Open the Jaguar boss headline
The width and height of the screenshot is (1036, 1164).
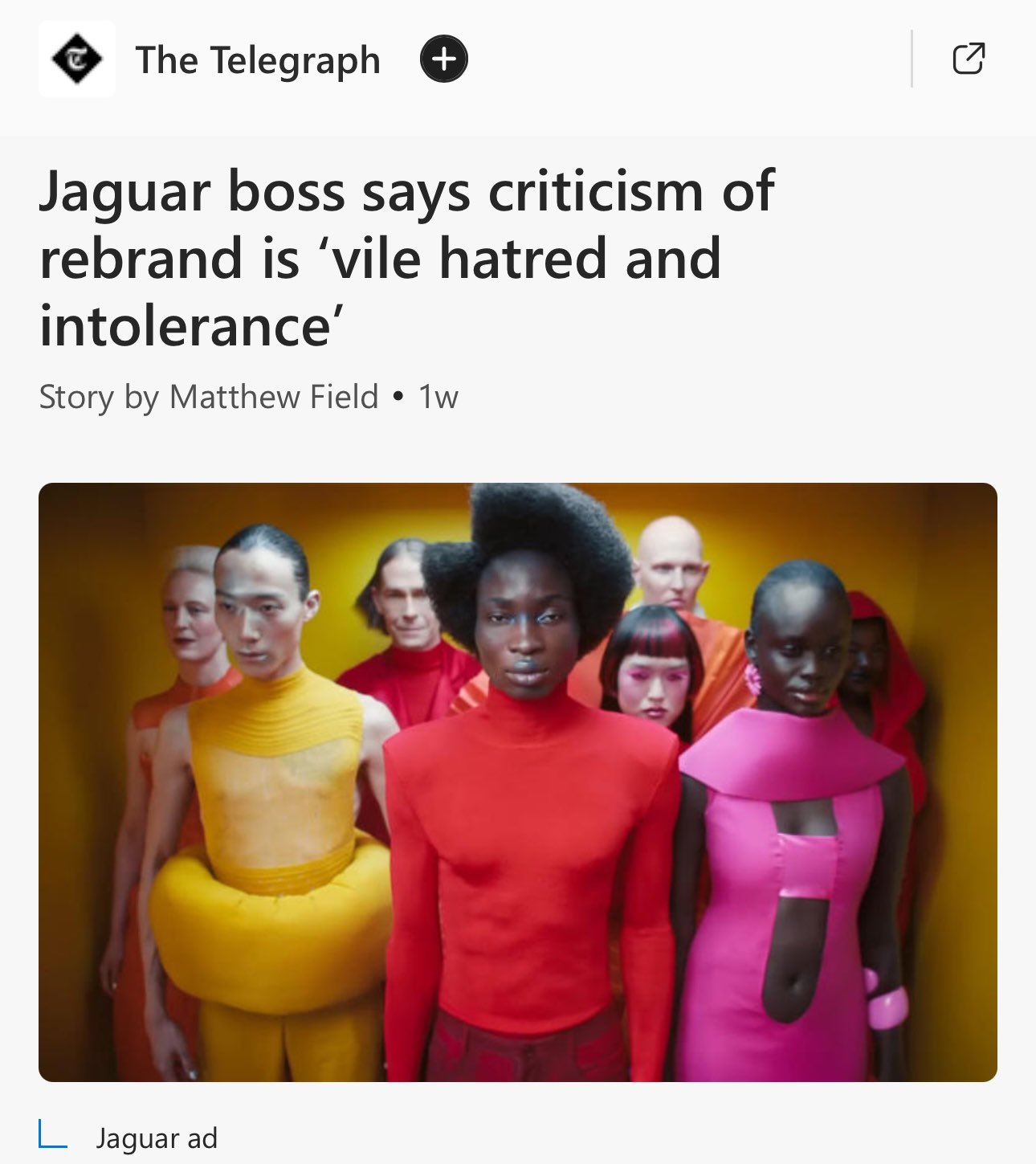407,259
